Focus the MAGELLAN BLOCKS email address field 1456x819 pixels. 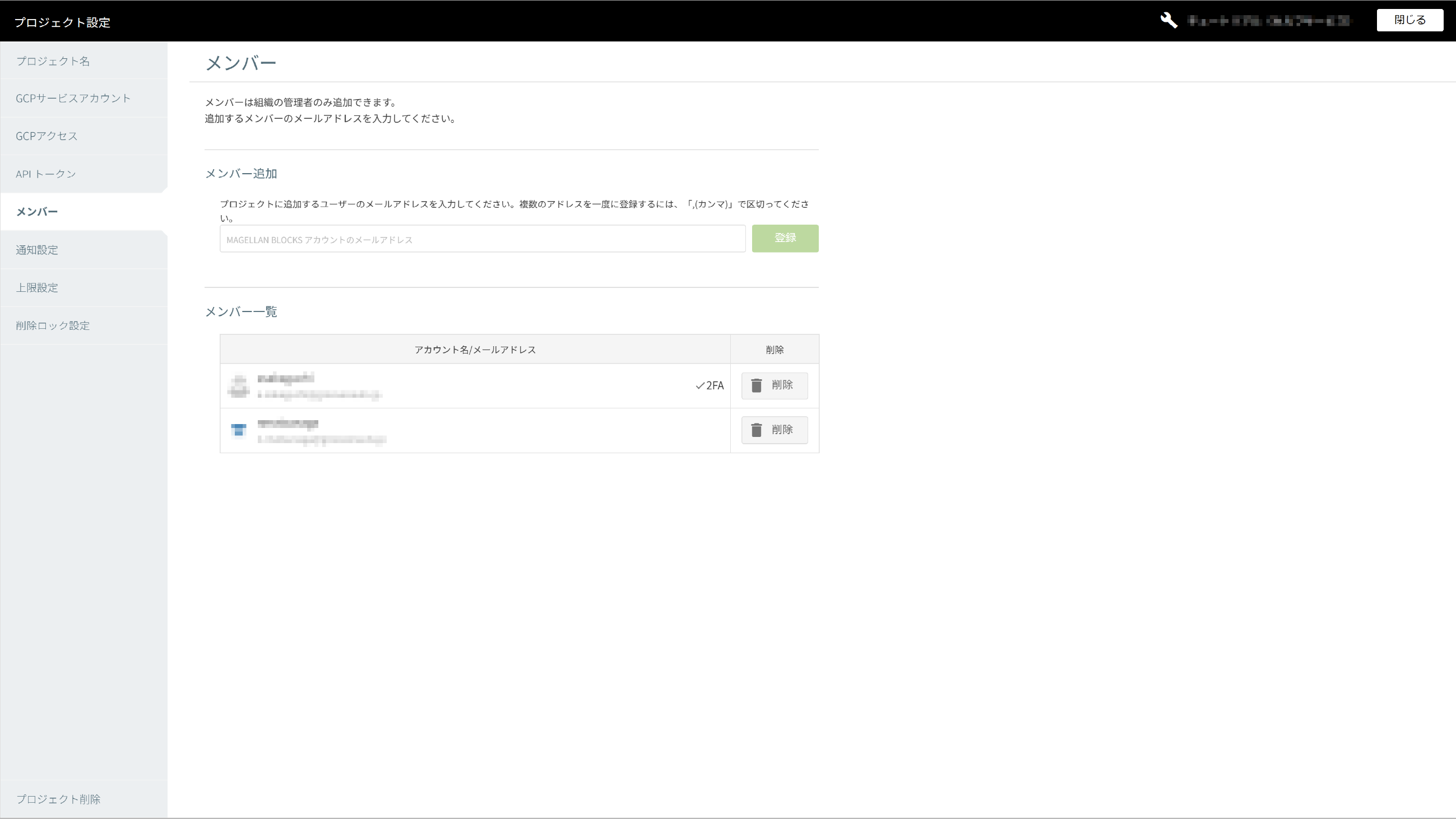pos(482,239)
